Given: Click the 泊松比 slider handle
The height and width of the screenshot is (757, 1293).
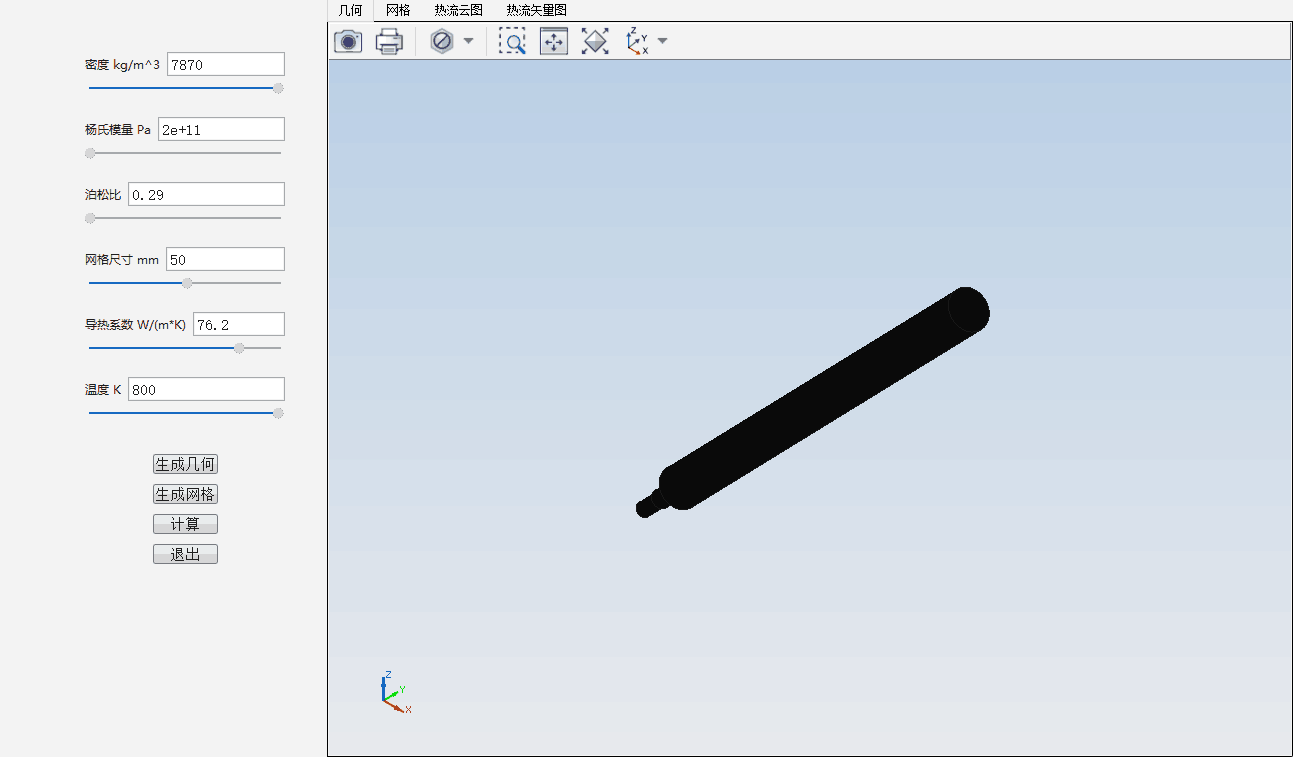Looking at the screenshot, I should (x=90, y=218).
